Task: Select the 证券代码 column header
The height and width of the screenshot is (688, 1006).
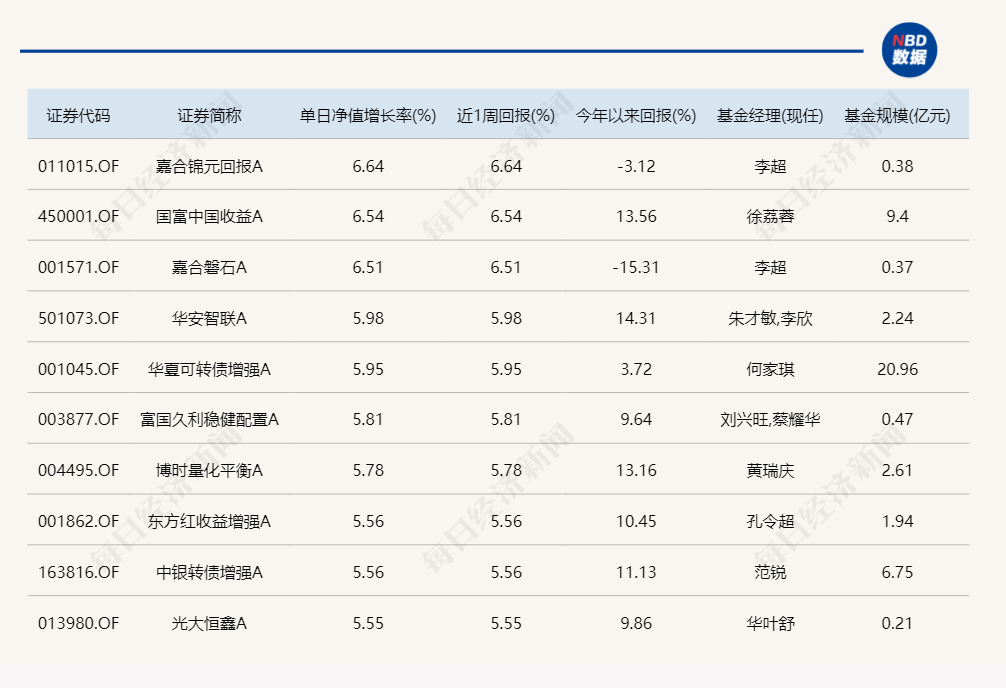Action: coord(78,116)
